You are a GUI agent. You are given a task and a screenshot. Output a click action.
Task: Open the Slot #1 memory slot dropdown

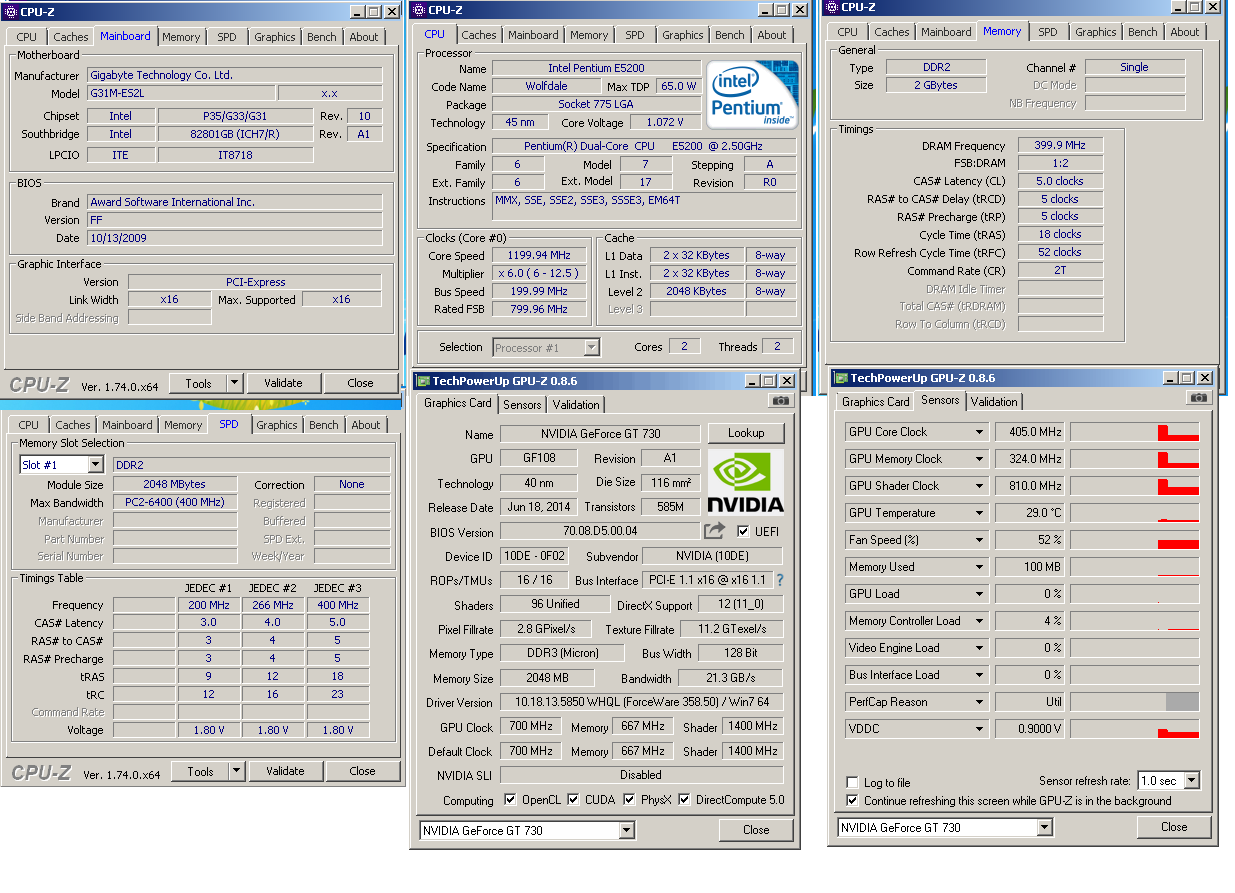(x=95, y=465)
